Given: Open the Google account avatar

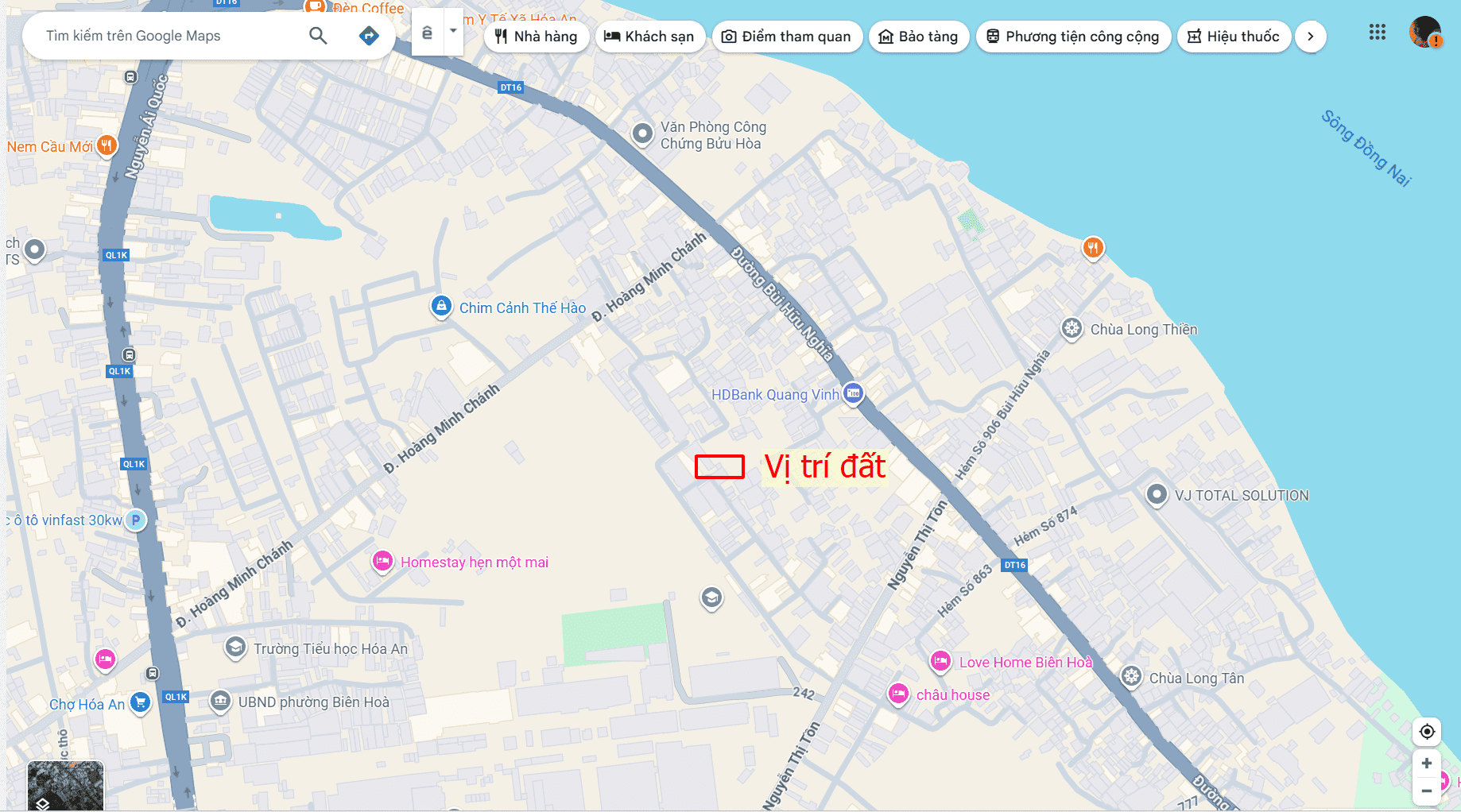Looking at the screenshot, I should pos(1425,33).
